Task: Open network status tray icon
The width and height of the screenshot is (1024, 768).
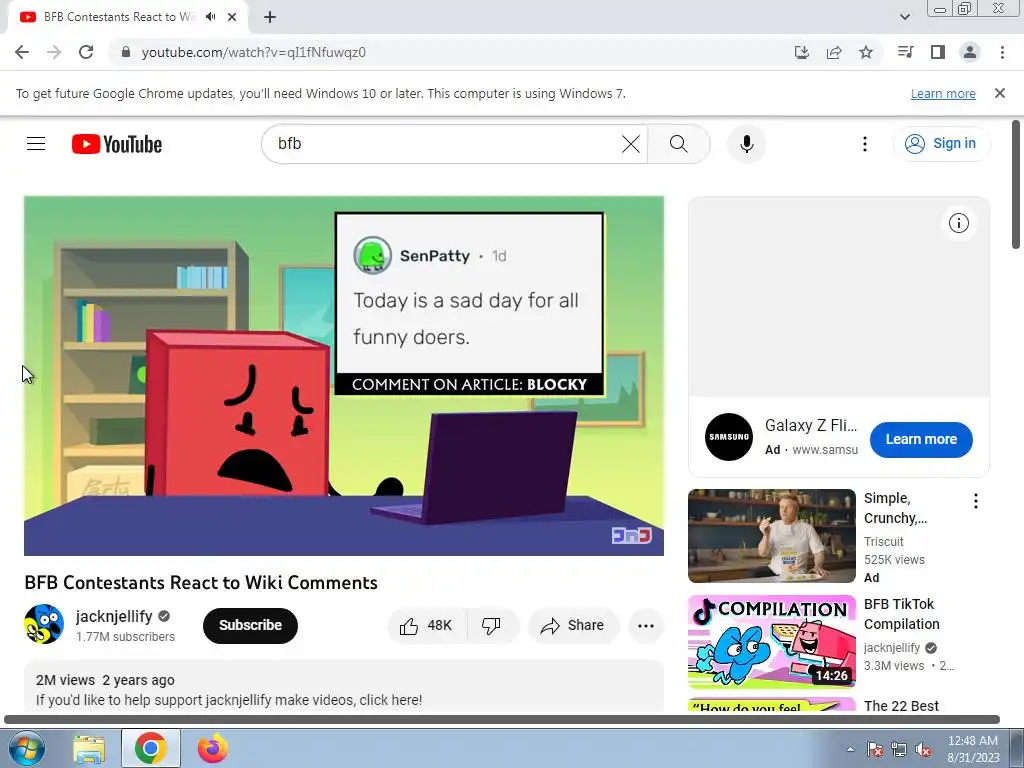Action: (899, 750)
